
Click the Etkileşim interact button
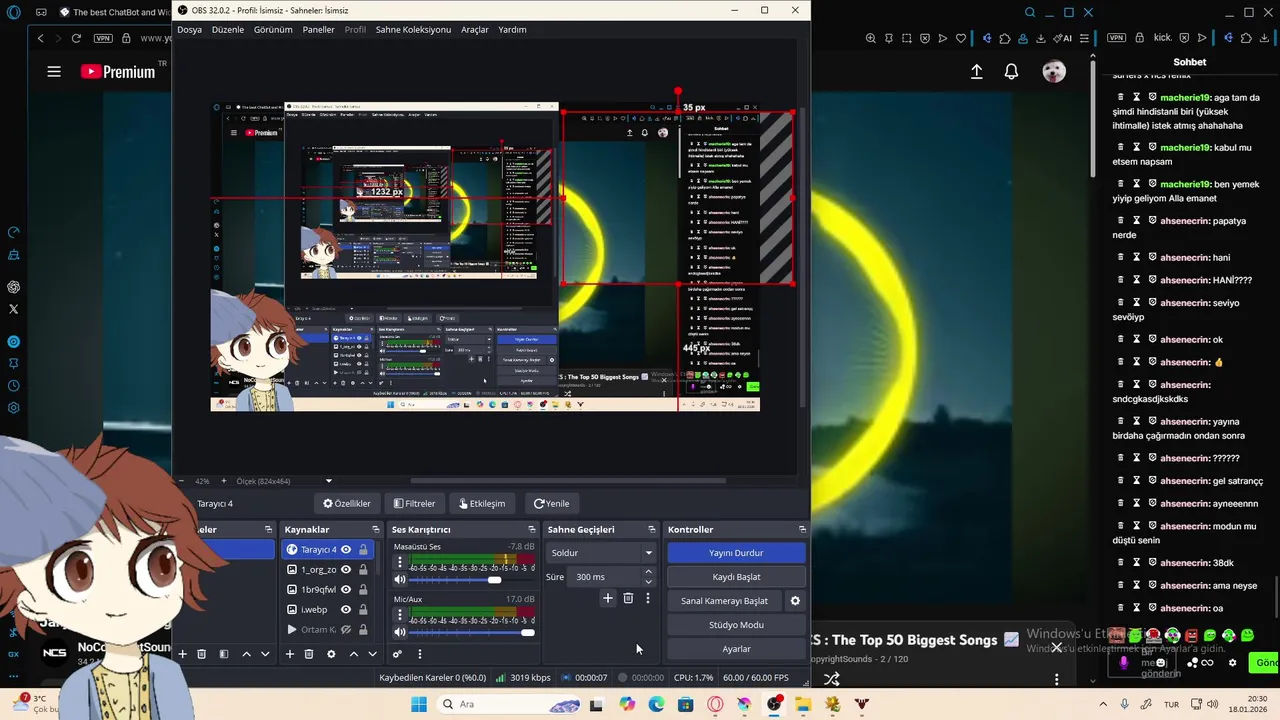pos(481,504)
